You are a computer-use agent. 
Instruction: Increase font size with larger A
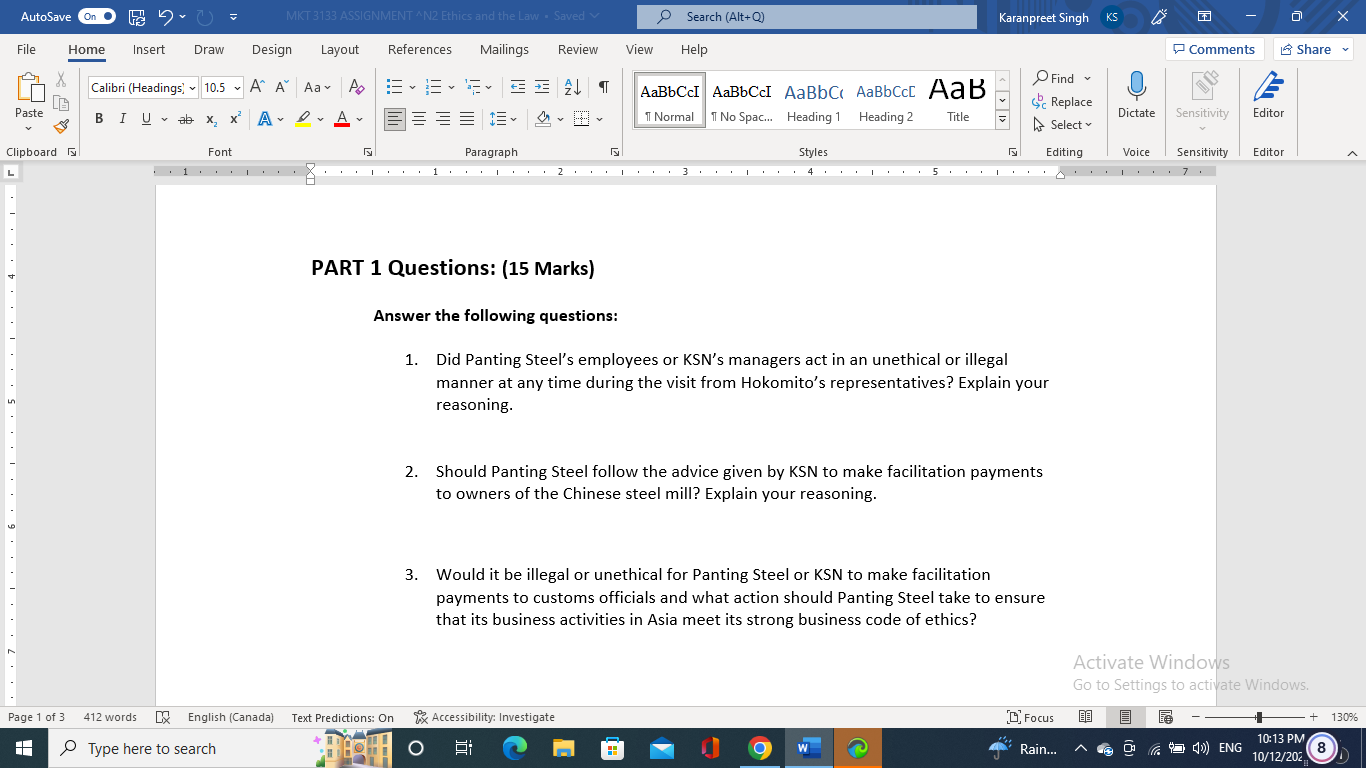click(x=257, y=87)
